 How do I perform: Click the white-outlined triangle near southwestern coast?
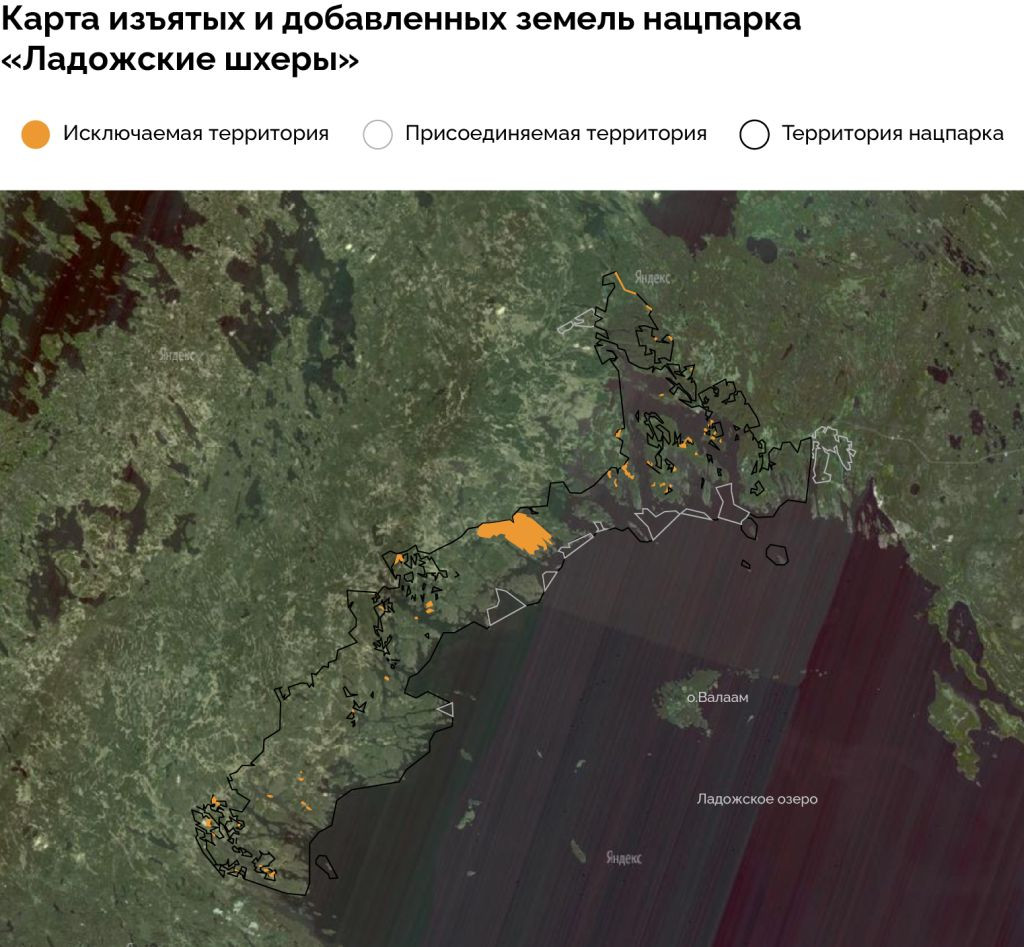click(446, 709)
